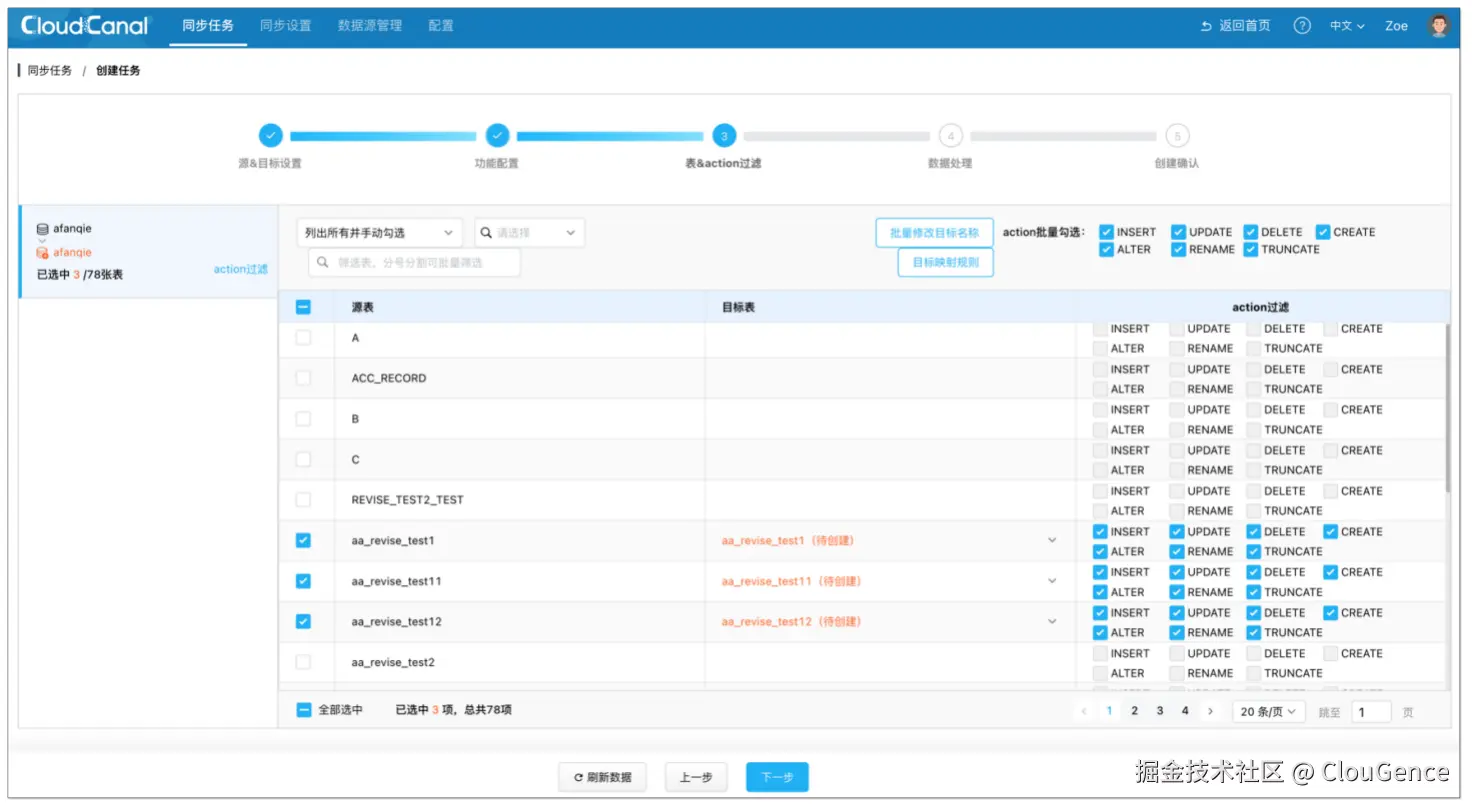Check the REVISE_TEST2_TEST row checkbox
Image resolution: width=1472 pixels, height=808 pixels.
click(x=303, y=499)
